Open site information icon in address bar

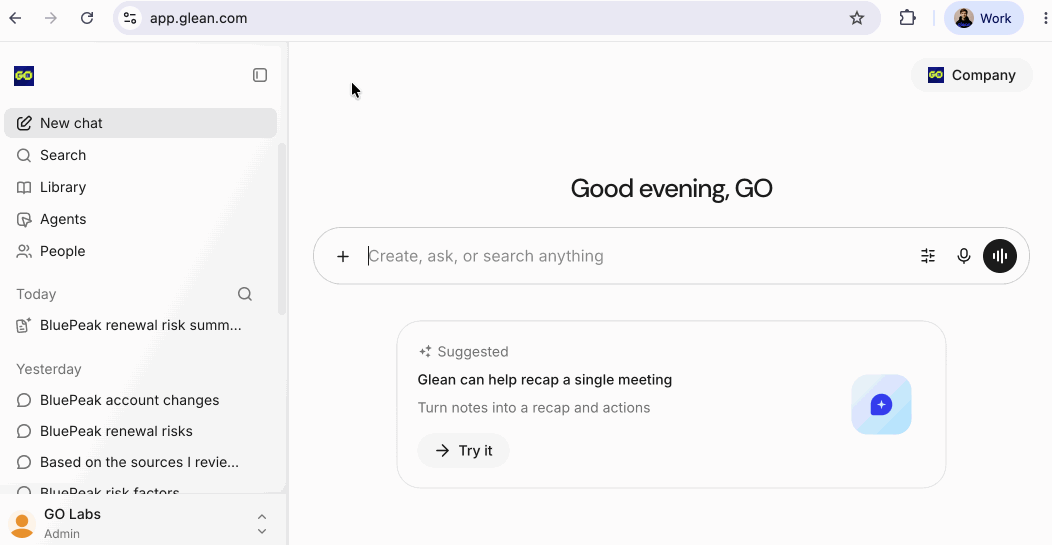(130, 18)
